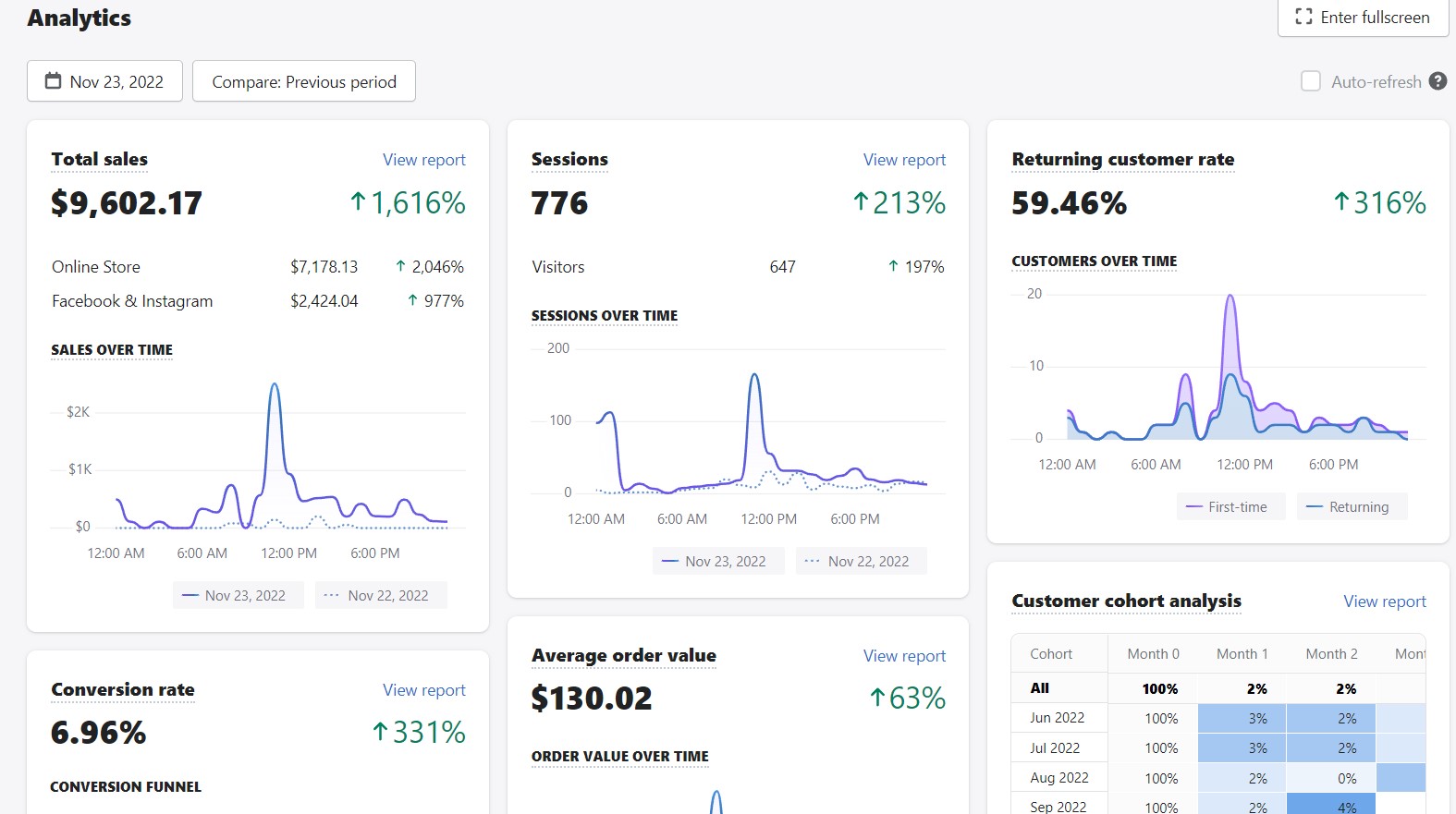Click the 316% returning customer increase
1456x814 pixels.
(1379, 203)
